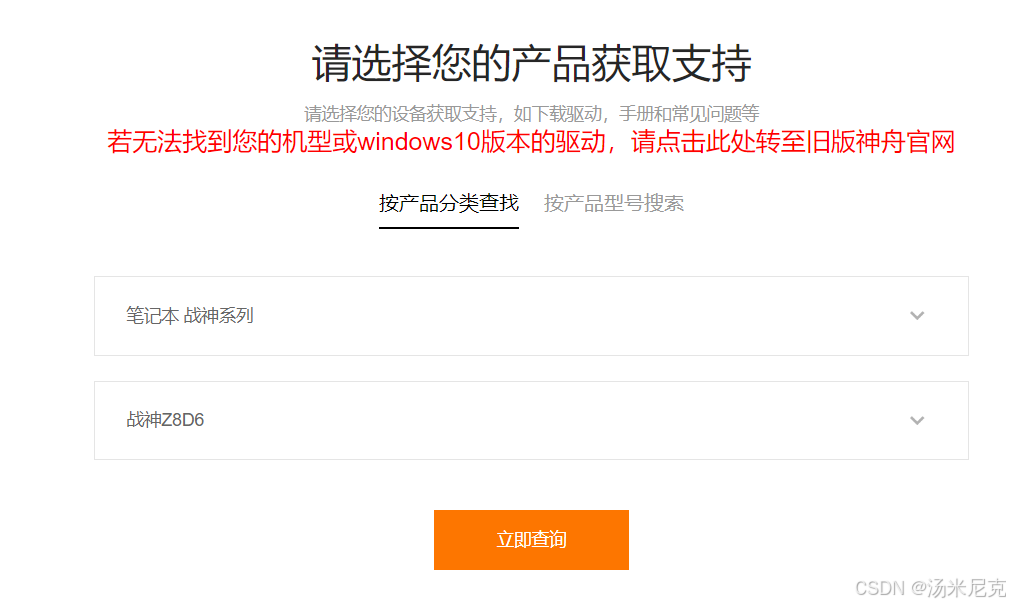This screenshot has width=1010, height=606.
Task: Switch to the 按产品型号搜索 tab
Action: [x=613, y=204]
